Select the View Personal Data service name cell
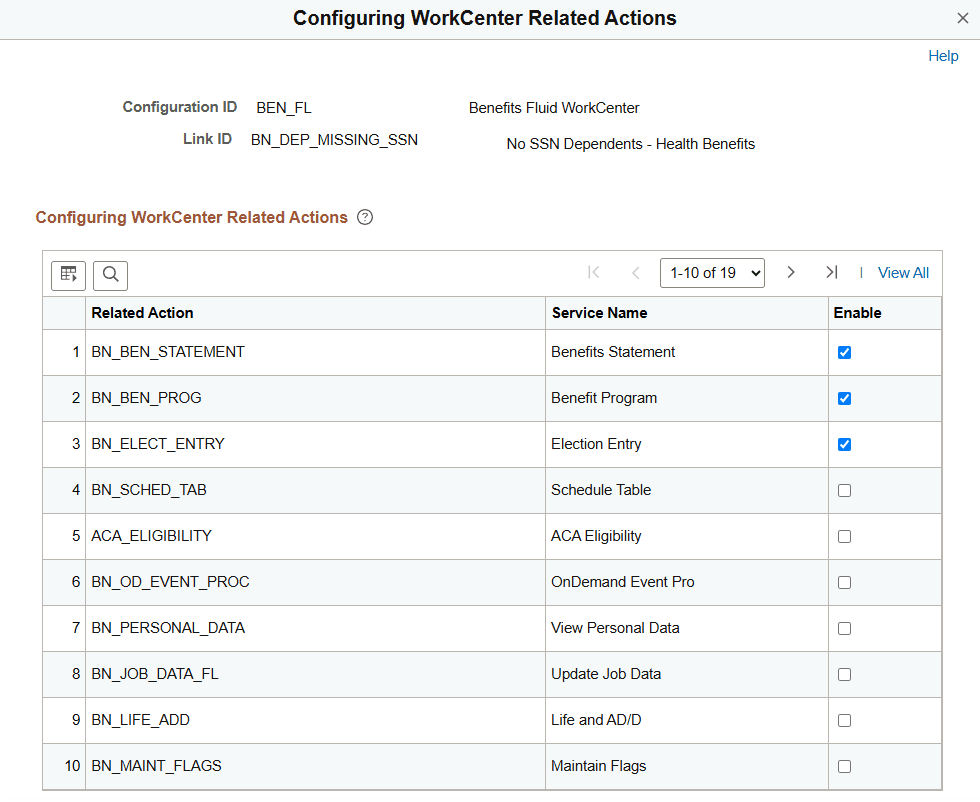This screenshot has height=802, width=980. [x=615, y=628]
